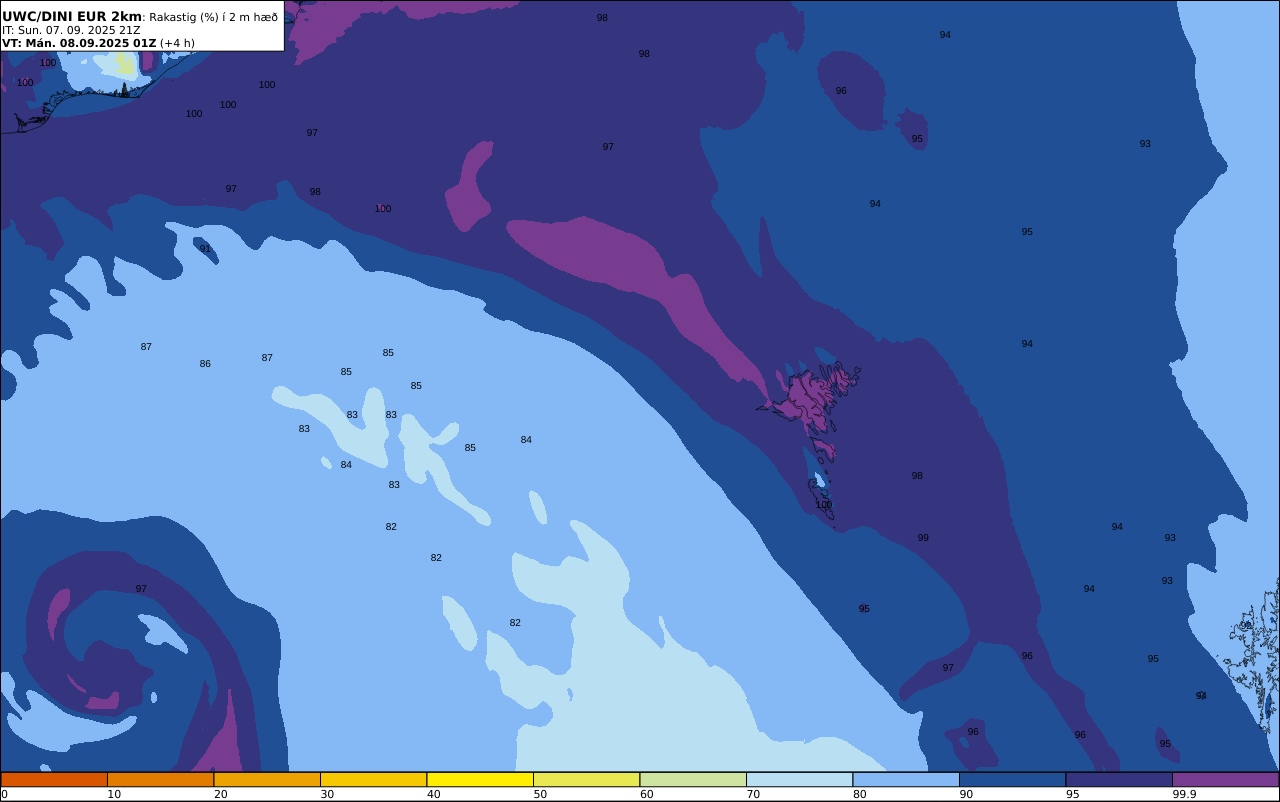Click the 80 legend tick label

click(859, 794)
